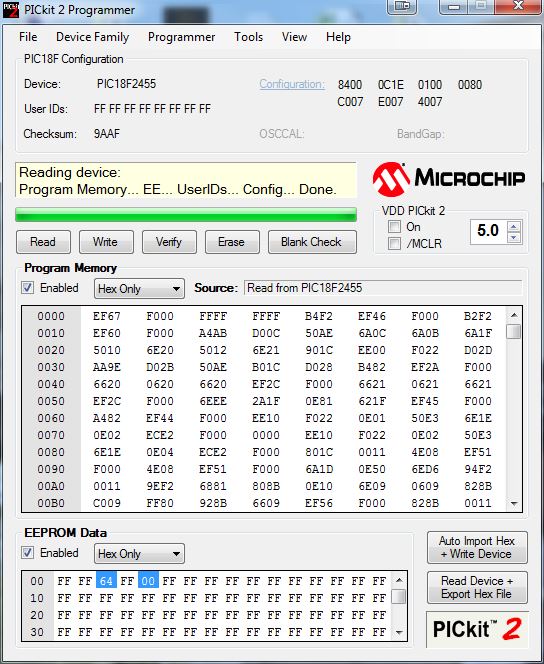Increase VDD voltage with up arrow
This screenshot has width=544, height=664.
(x=514, y=227)
